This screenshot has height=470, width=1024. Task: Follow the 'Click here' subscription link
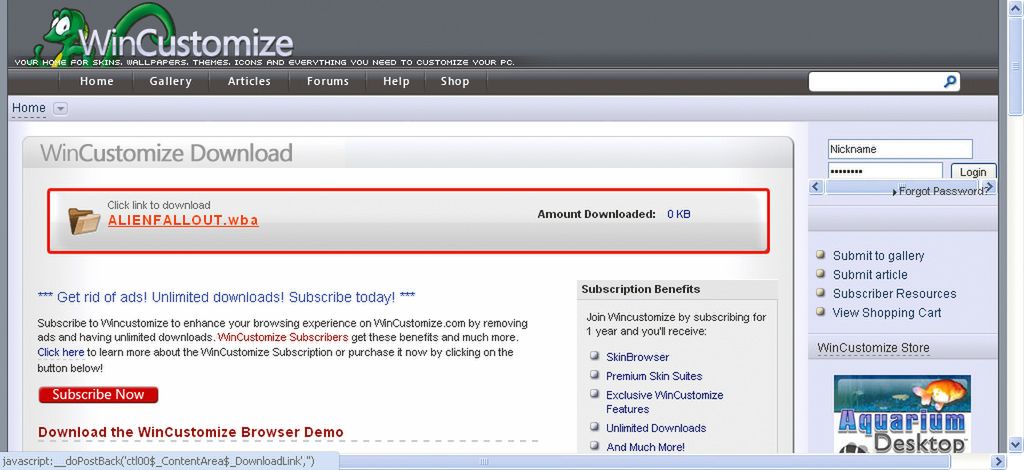pyautogui.click(x=61, y=352)
